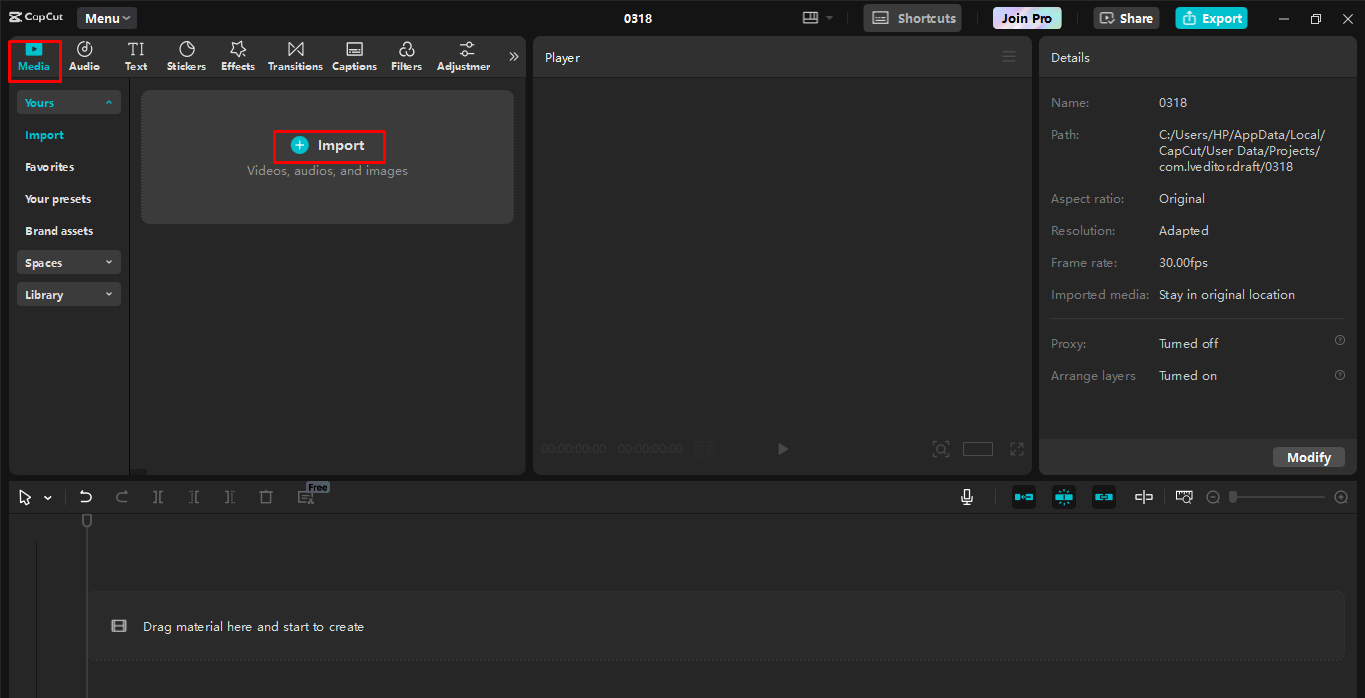The image size is (1365, 698).
Task: Open the Stickers tab
Action: pos(186,57)
